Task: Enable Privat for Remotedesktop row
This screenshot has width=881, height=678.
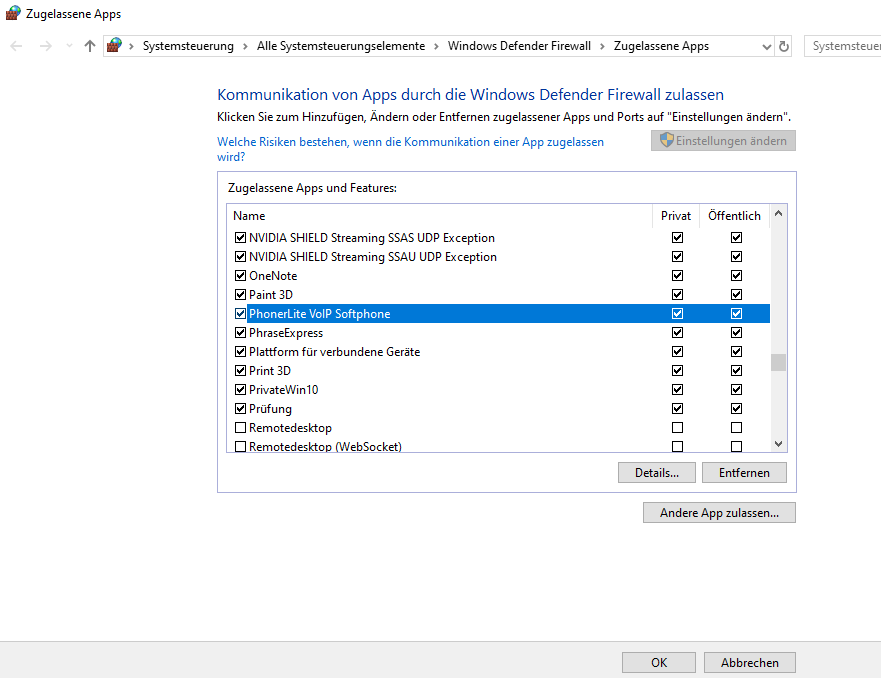Action: (x=678, y=427)
